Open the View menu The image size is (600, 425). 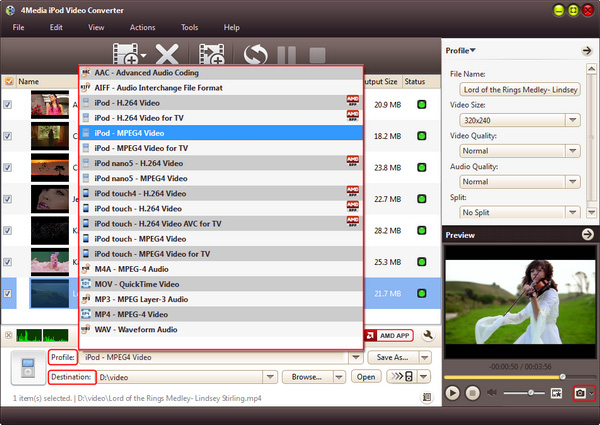[x=96, y=27]
